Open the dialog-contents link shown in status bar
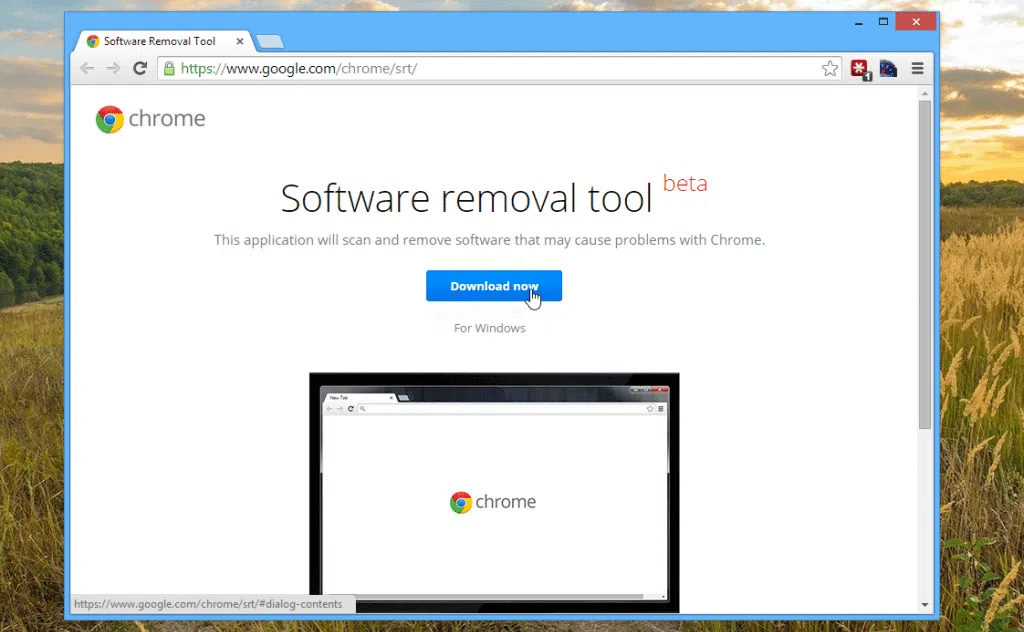The height and width of the screenshot is (632, 1024). [x=210, y=604]
